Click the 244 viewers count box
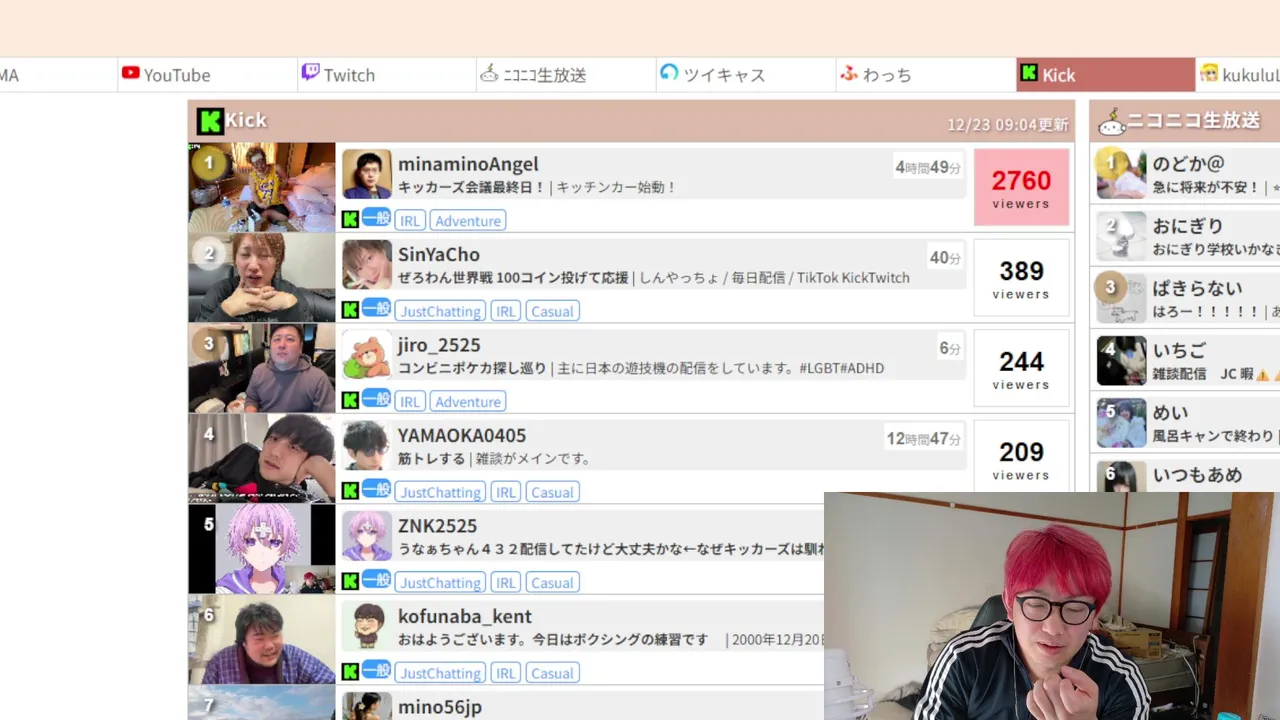The height and width of the screenshot is (720, 1280). point(1021,368)
